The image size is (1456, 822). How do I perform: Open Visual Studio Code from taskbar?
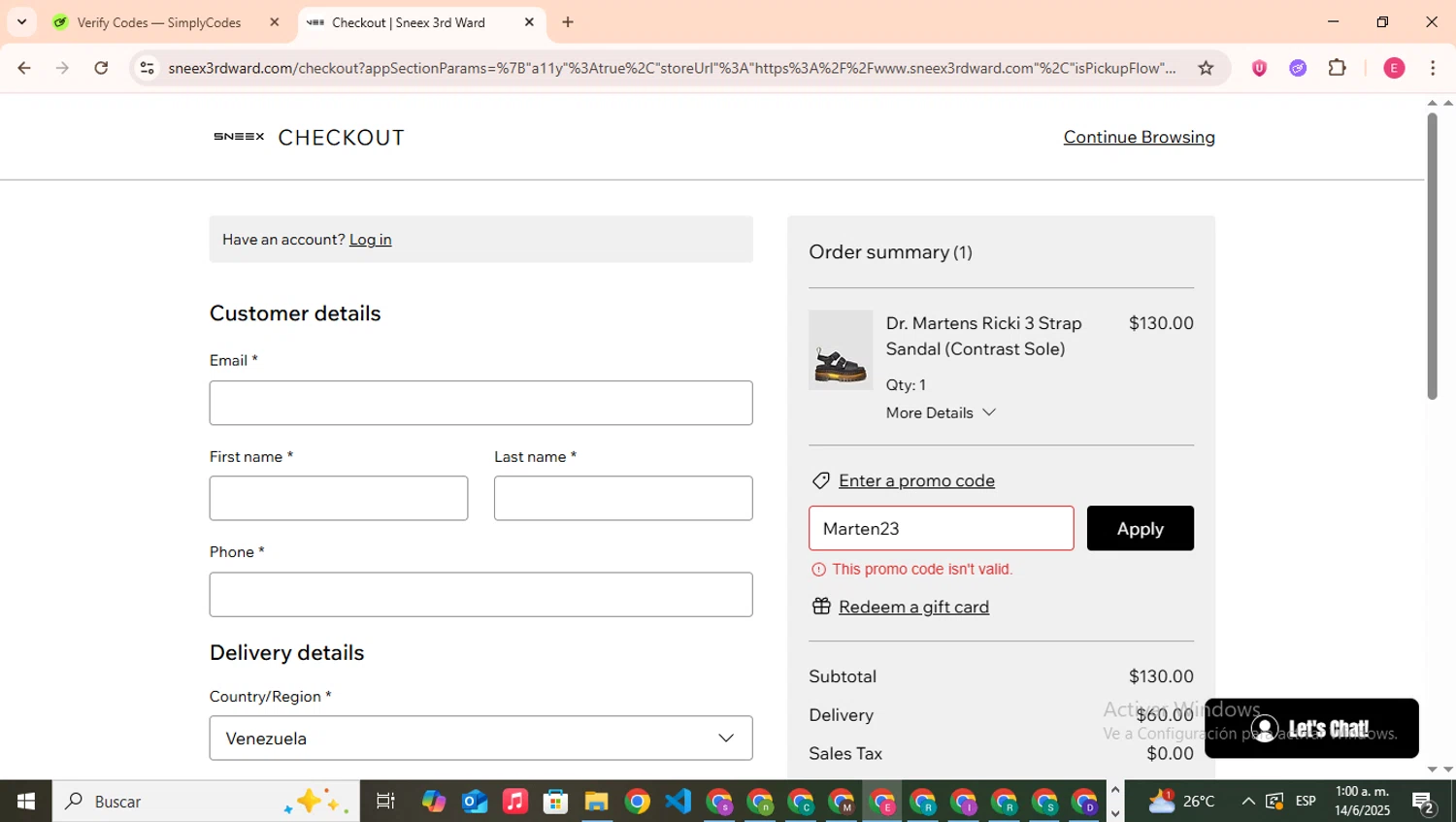pyautogui.click(x=678, y=801)
